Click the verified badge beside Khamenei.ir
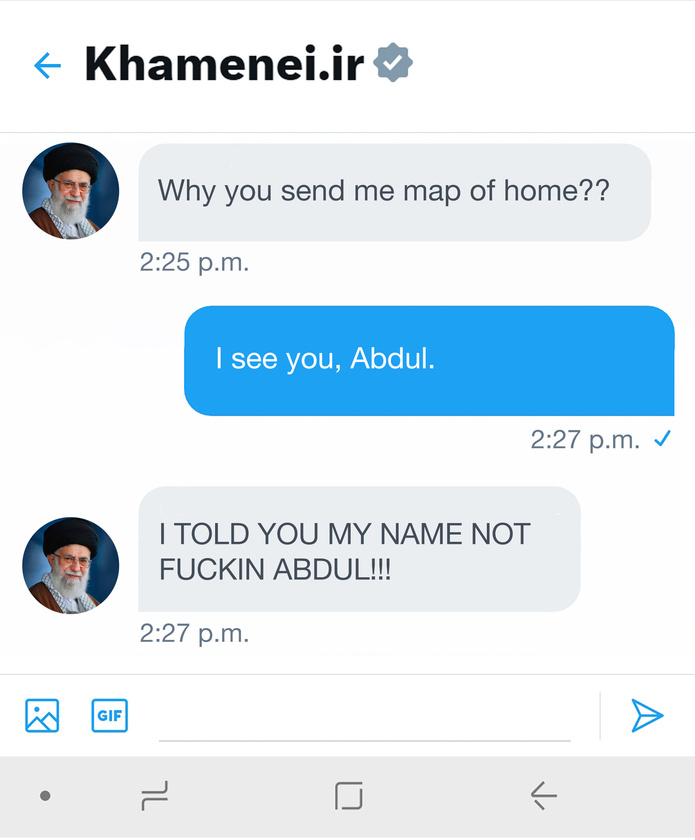The height and width of the screenshot is (840, 695). click(x=393, y=63)
